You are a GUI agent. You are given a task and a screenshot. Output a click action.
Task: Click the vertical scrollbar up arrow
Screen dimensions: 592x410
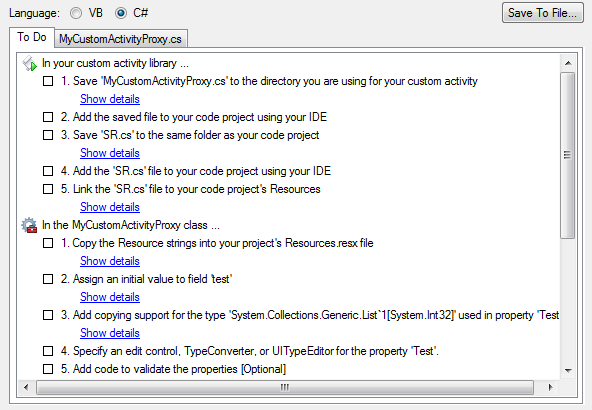pyautogui.click(x=568, y=63)
